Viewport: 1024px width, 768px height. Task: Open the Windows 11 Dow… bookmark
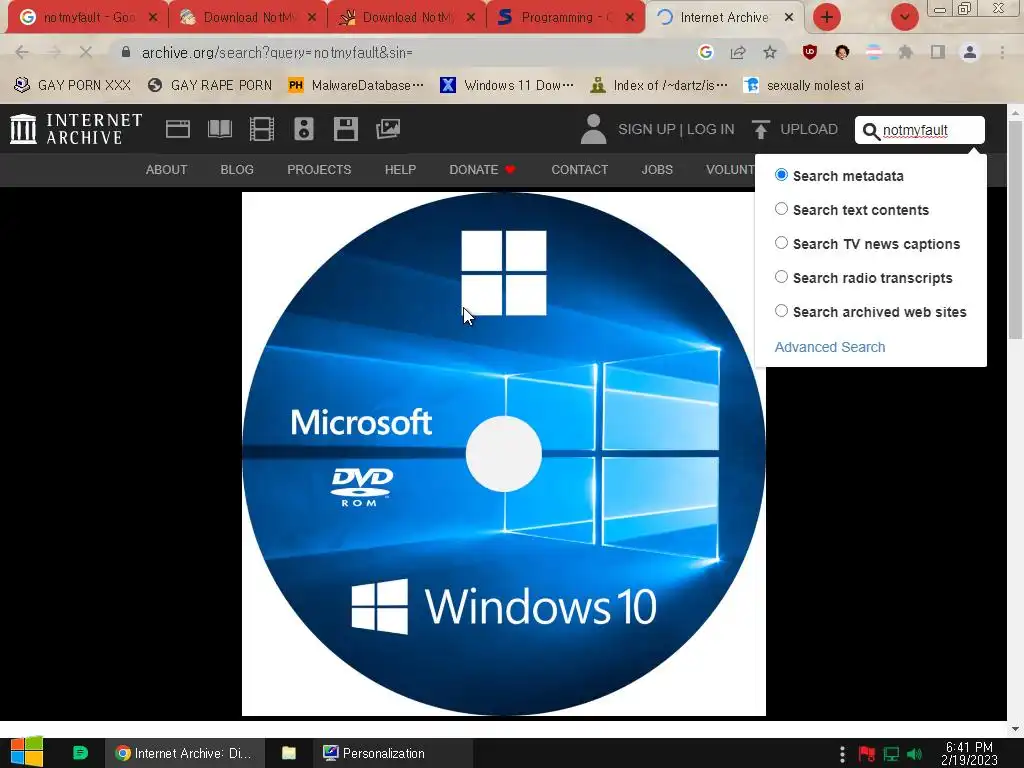pos(507,85)
